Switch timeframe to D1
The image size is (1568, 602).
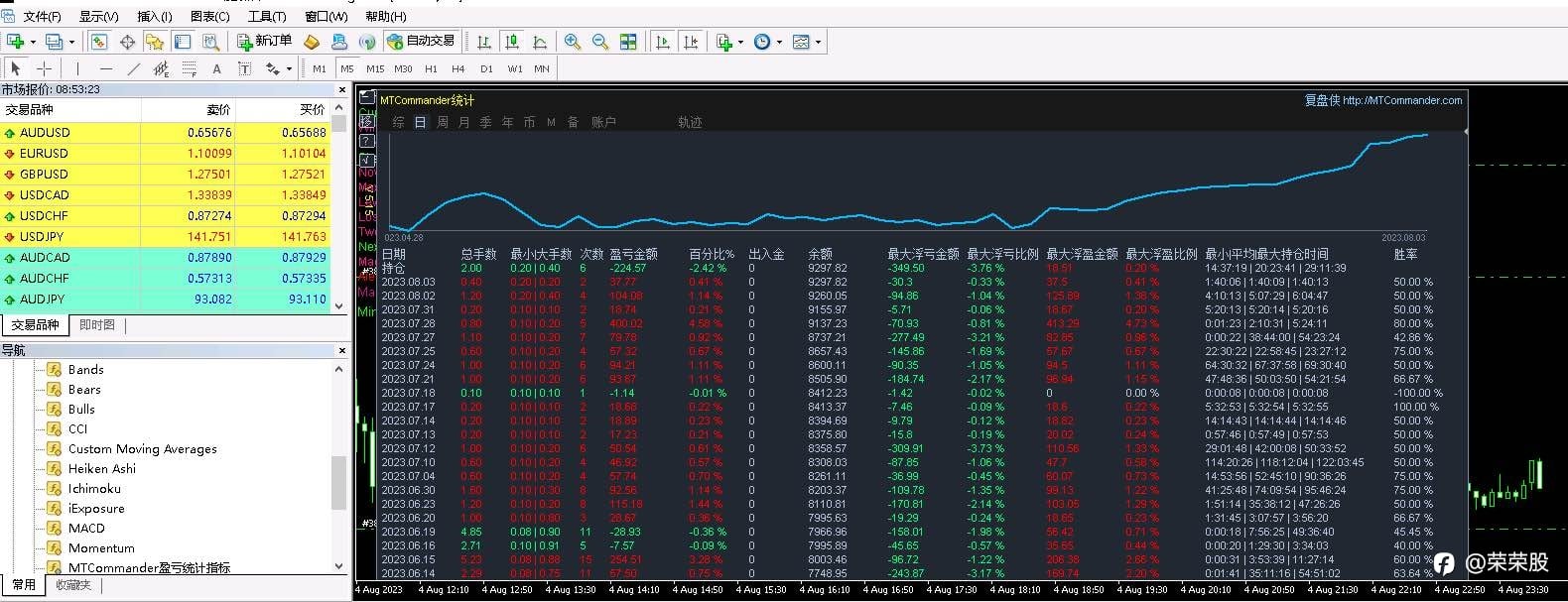[486, 68]
